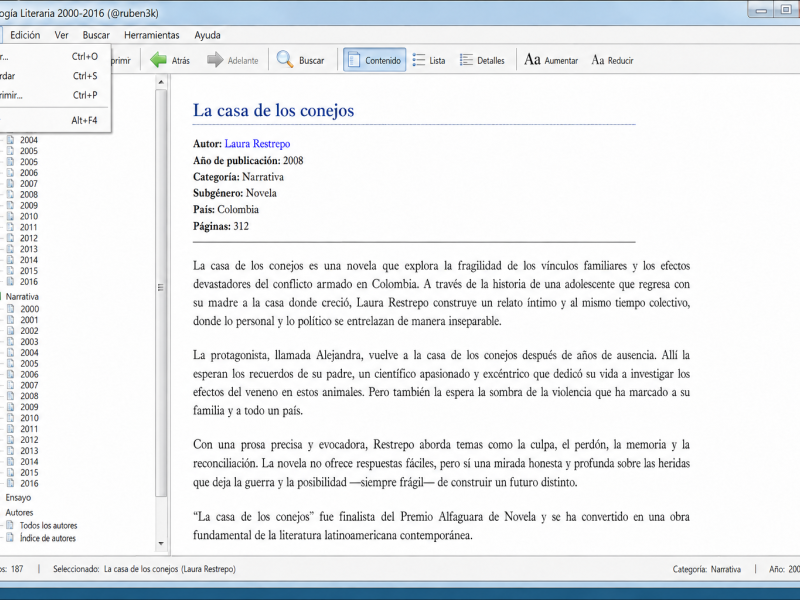Click the tree panel scrollbar up arrow
Image resolution: width=800 pixels, height=600 pixels.
(x=161, y=82)
